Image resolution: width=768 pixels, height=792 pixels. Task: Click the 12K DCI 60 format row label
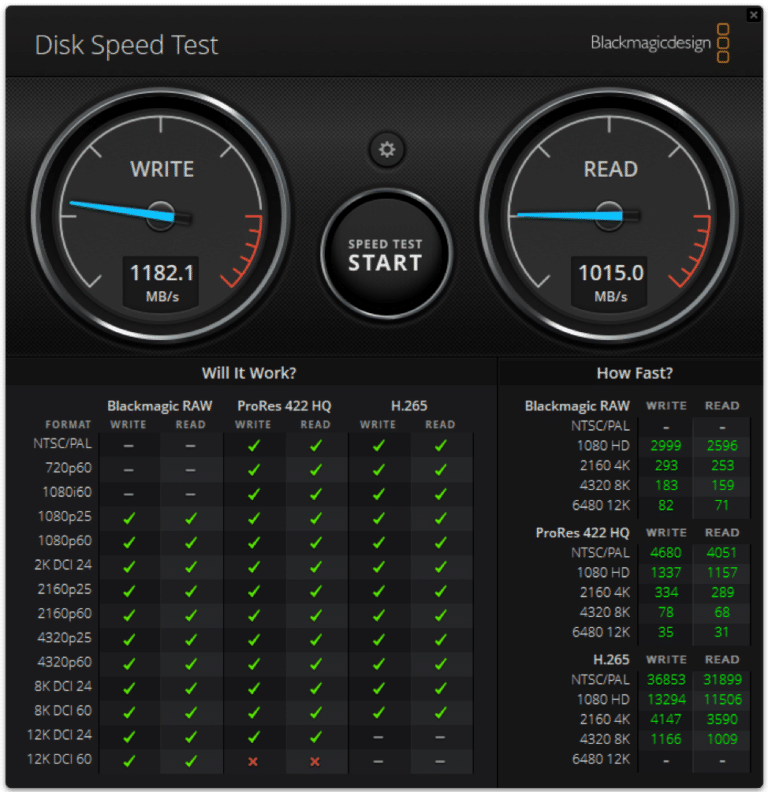tap(60, 759)
